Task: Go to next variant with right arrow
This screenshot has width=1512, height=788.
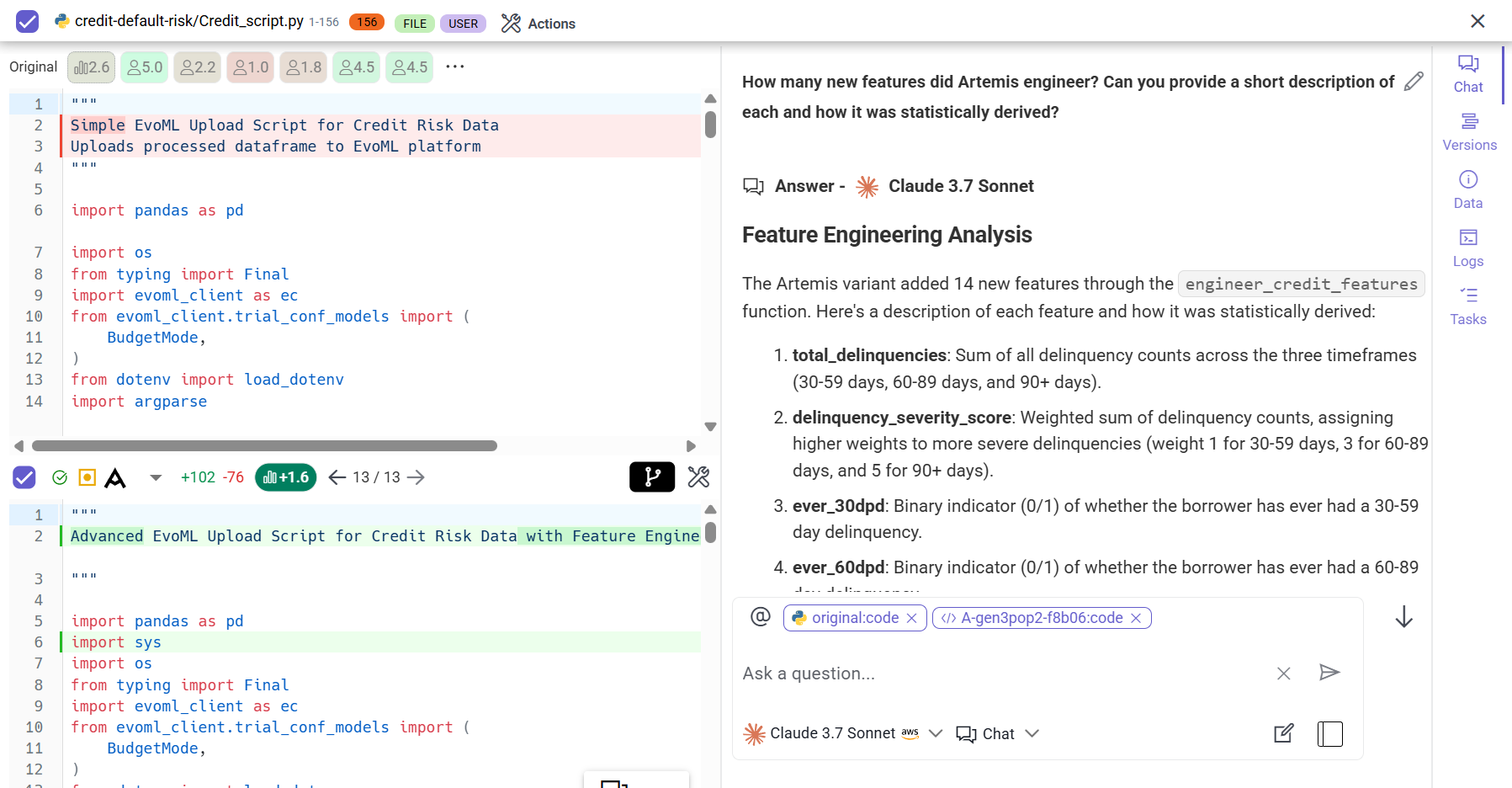Action: [x=416, y=477]
